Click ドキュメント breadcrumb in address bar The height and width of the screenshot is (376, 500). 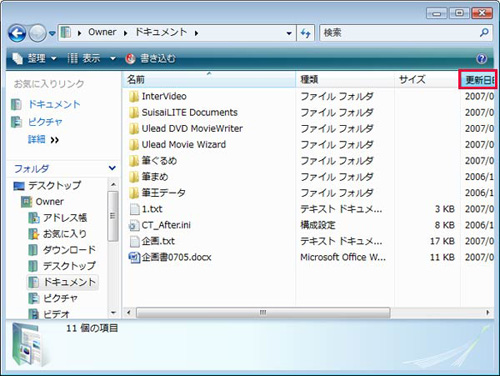pos(161,32)
